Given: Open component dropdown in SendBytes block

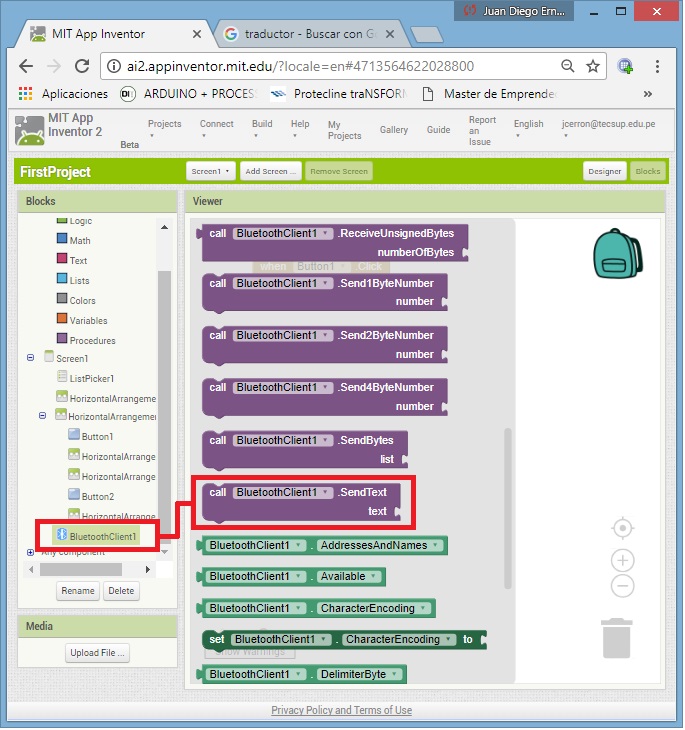Looking at the screenshot, I should pos(283,440).
